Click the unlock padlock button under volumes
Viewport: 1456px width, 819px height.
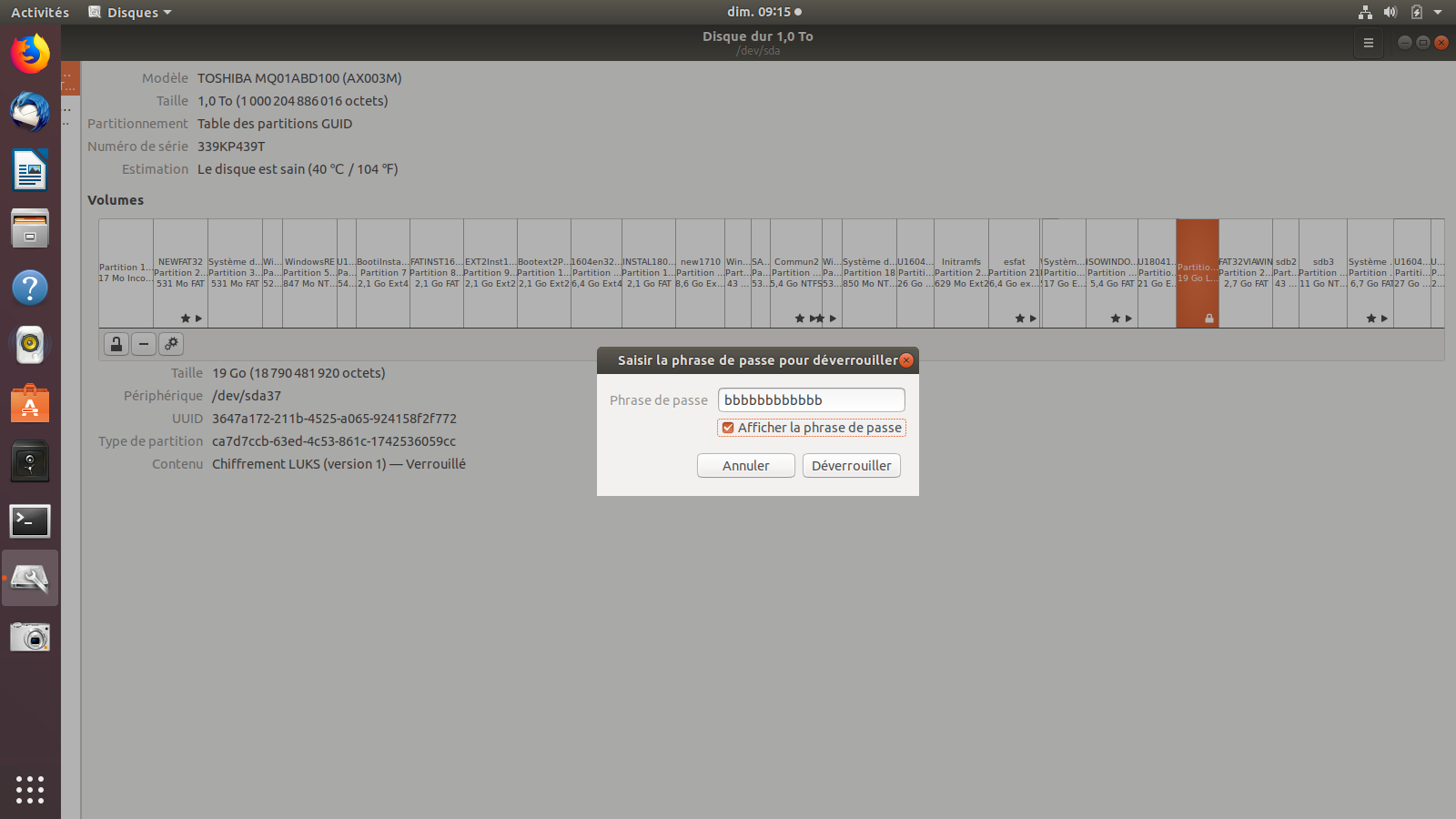(x=116, y=344)
